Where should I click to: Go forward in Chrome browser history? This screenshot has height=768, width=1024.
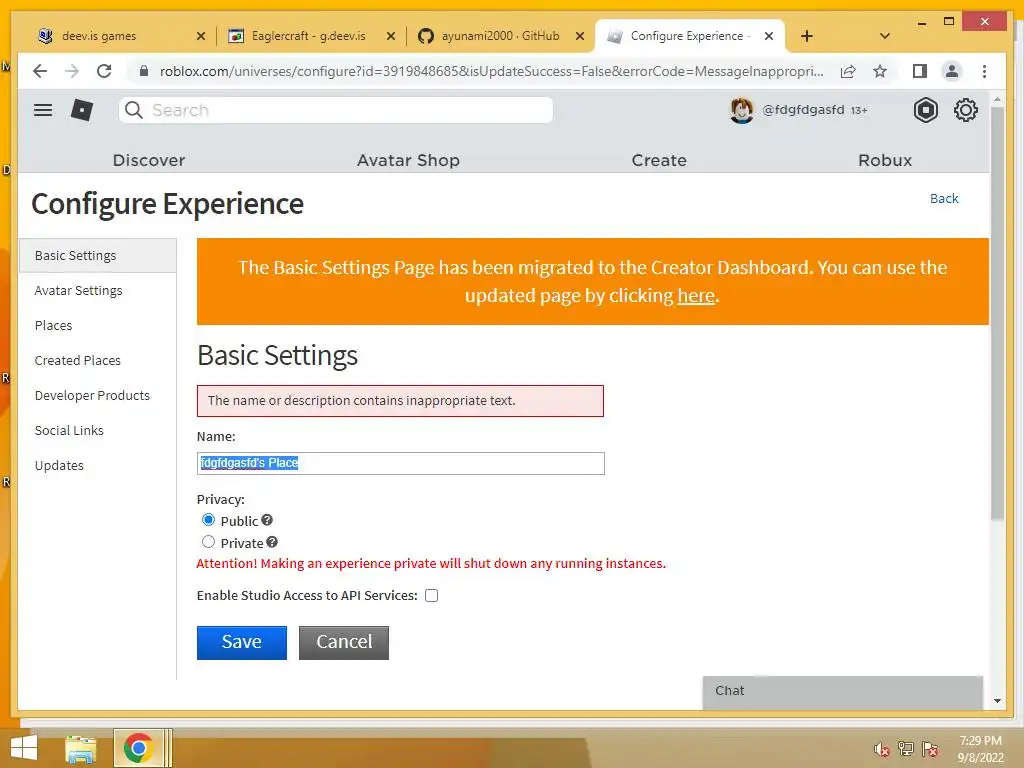tap(72, 71)
